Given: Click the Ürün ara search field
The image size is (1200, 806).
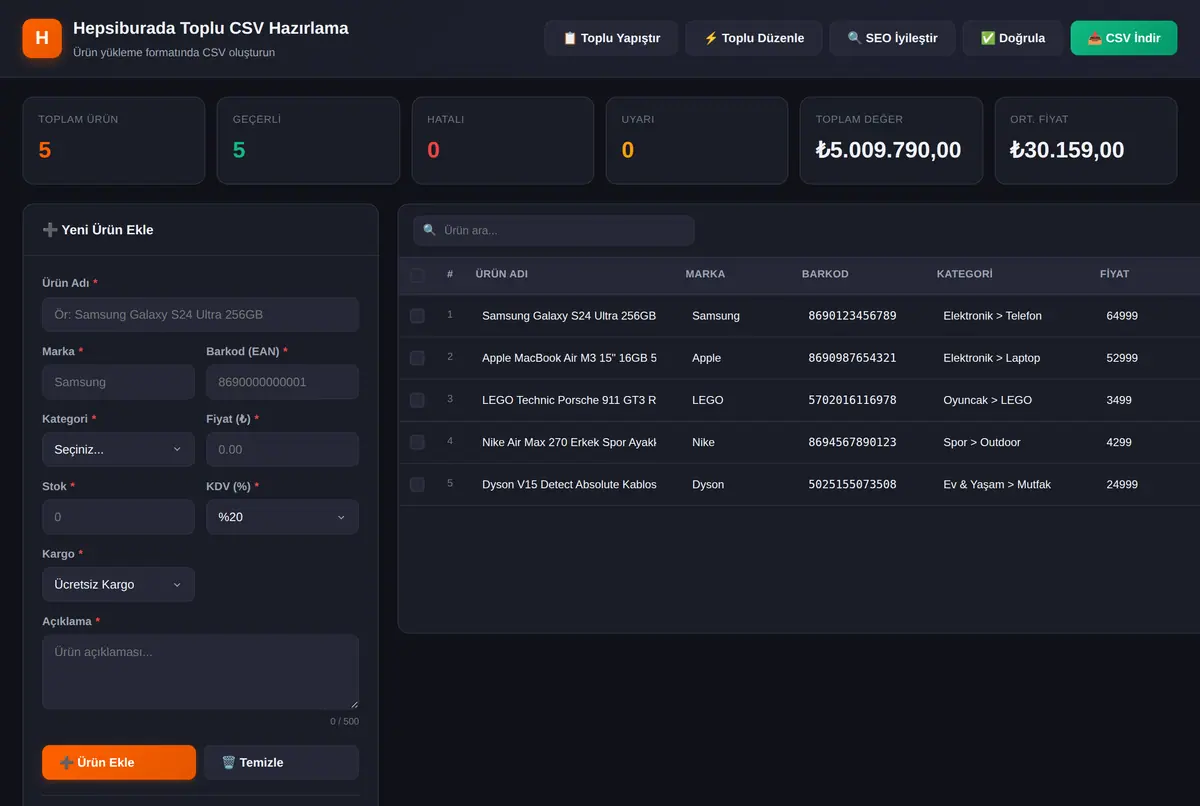Looking at the screenshot, I should tap(554, 230).
